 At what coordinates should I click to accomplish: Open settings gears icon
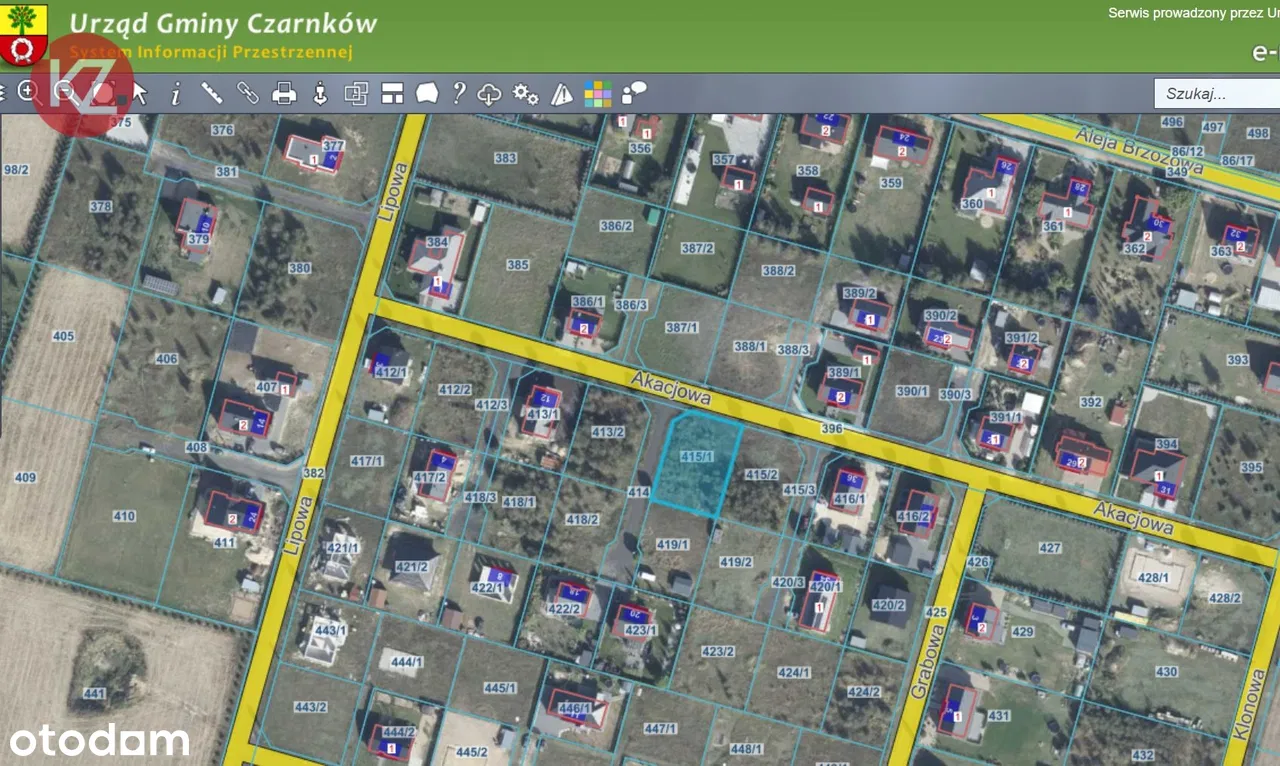point(525,94)
